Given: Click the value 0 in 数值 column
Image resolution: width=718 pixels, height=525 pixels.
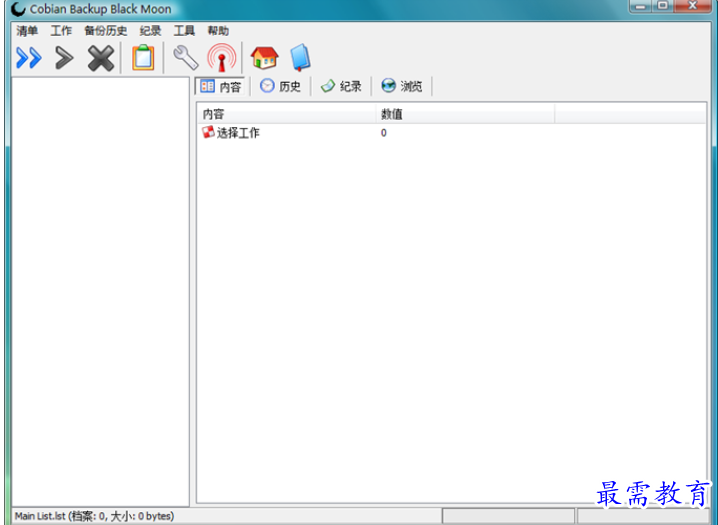Looking at the screenshot, I should coord(384,133).
